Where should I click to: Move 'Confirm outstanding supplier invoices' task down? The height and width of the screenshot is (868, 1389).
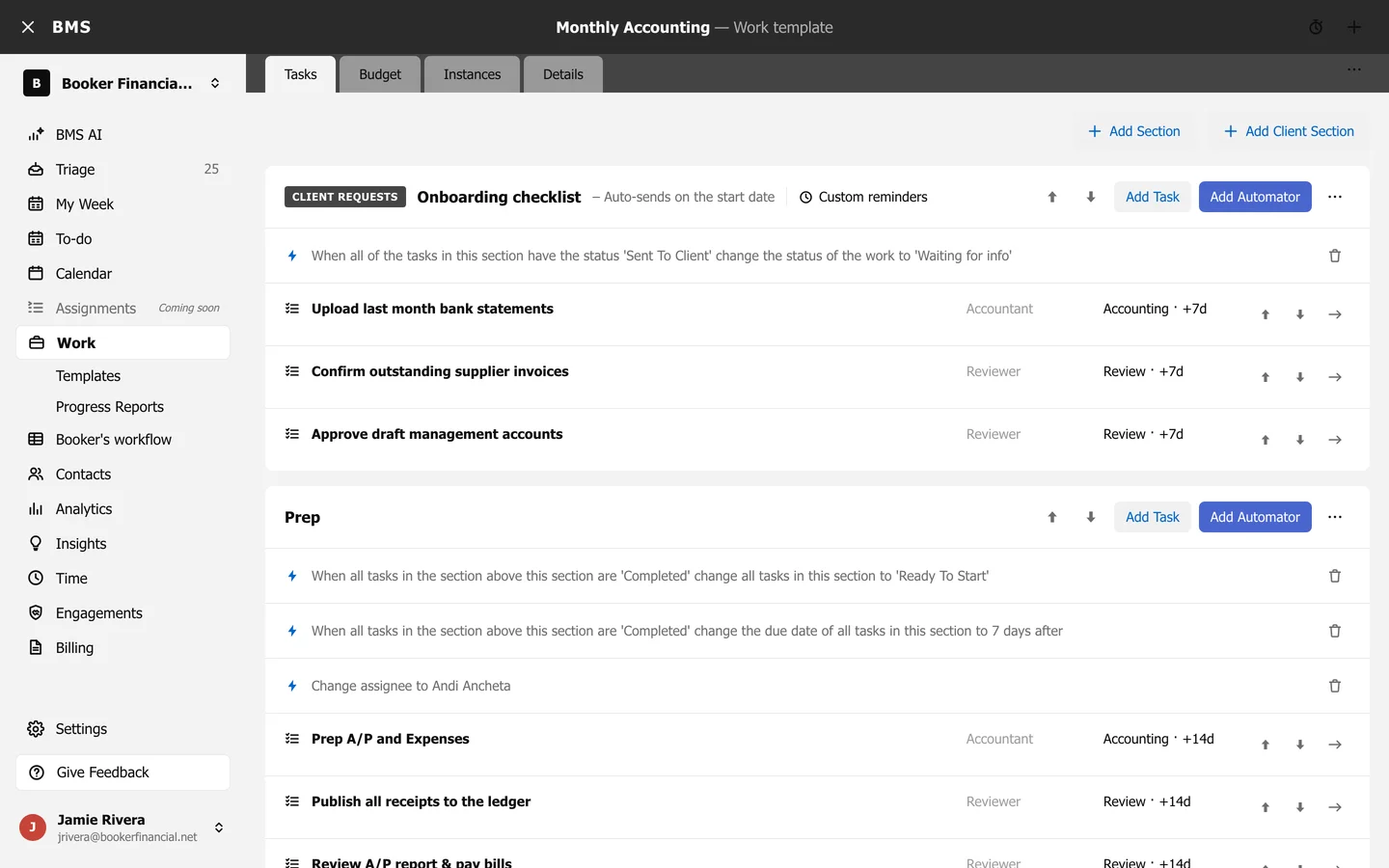(1300, 377)
